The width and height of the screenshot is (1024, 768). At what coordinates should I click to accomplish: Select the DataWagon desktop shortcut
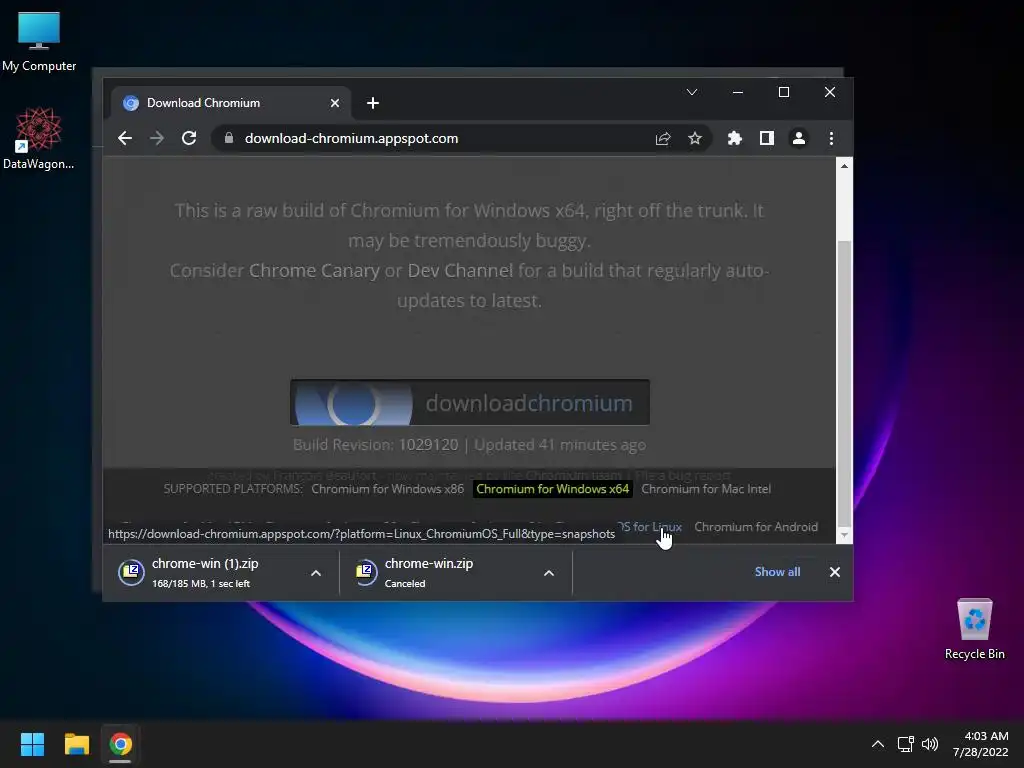pos(39,138)
